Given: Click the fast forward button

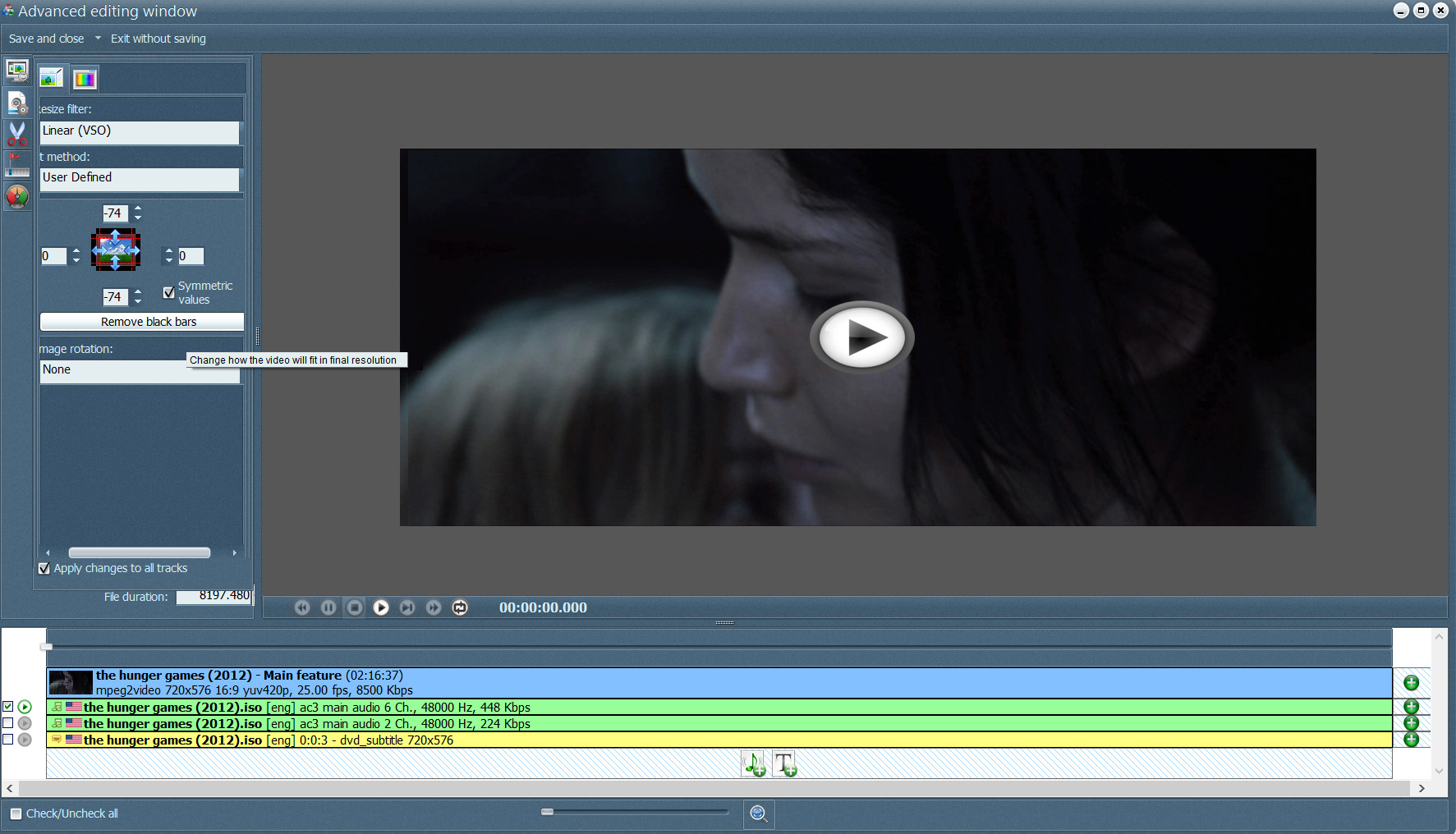Looking at the screenshot, I should click(x=434, y=607).
